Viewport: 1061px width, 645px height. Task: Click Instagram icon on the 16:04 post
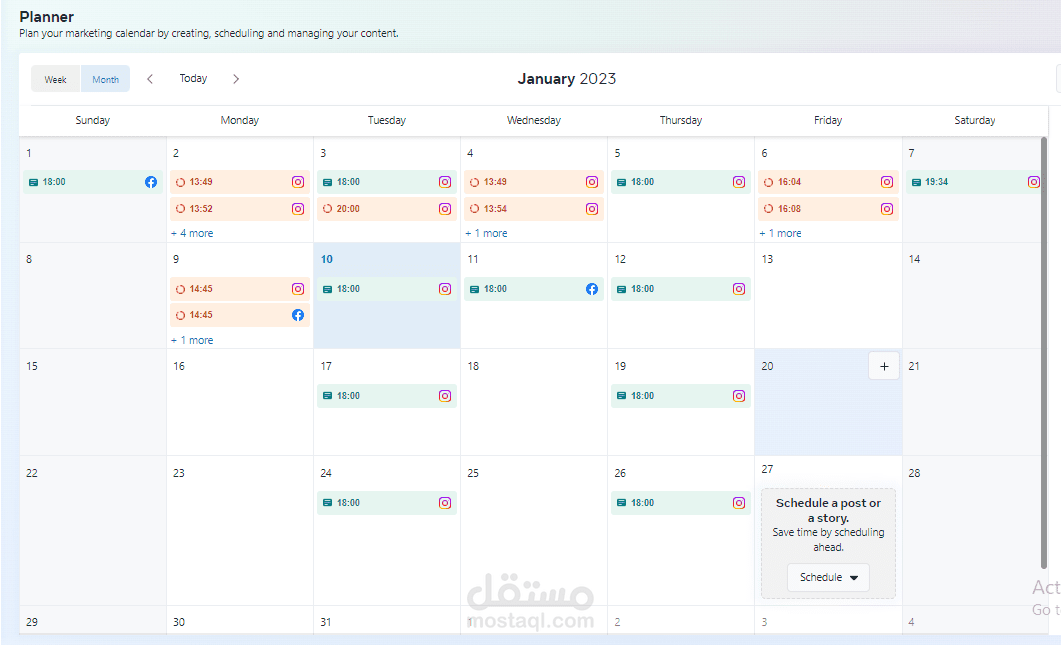(886, 182)
